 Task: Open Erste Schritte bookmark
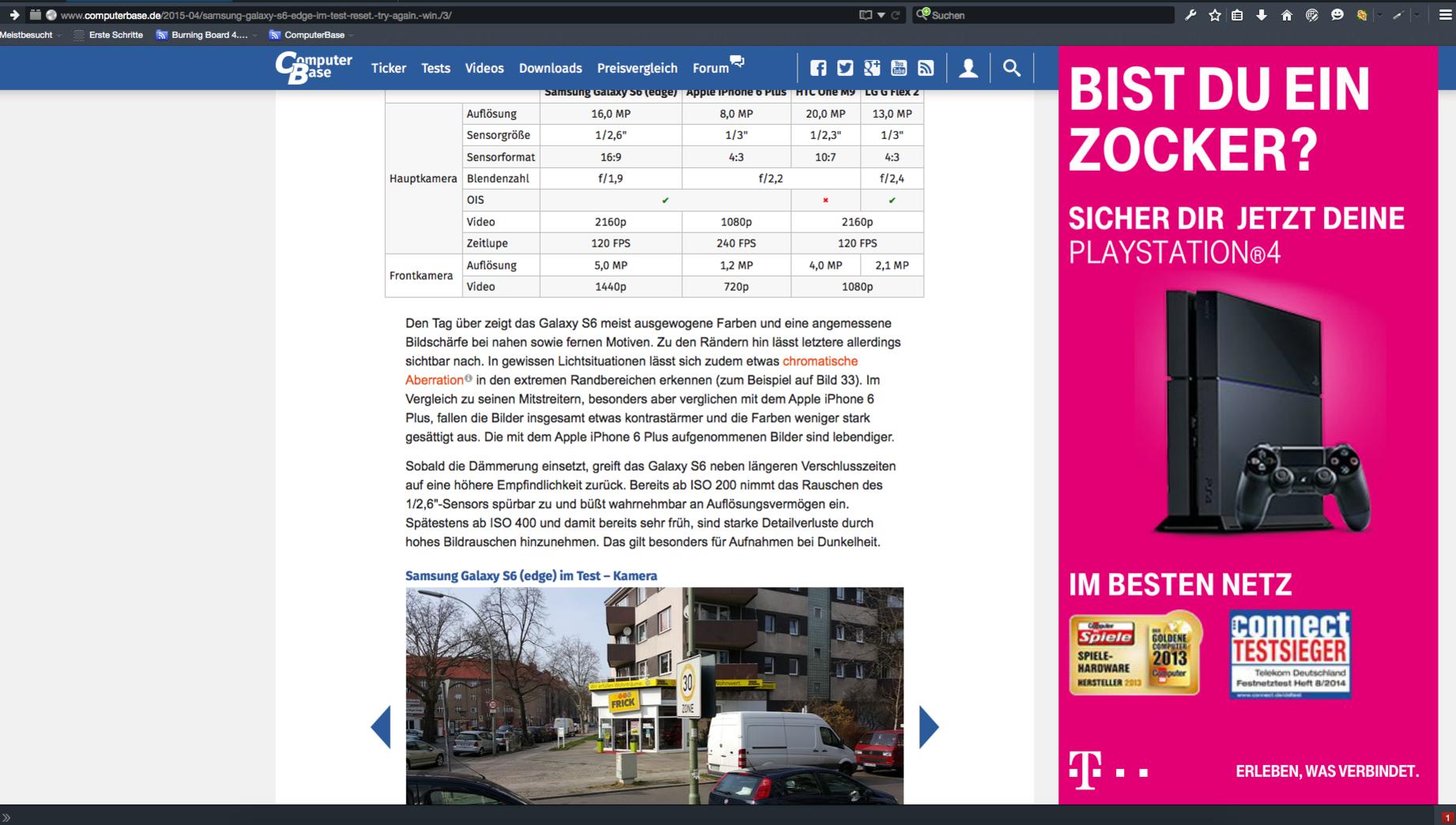[108, 35]
